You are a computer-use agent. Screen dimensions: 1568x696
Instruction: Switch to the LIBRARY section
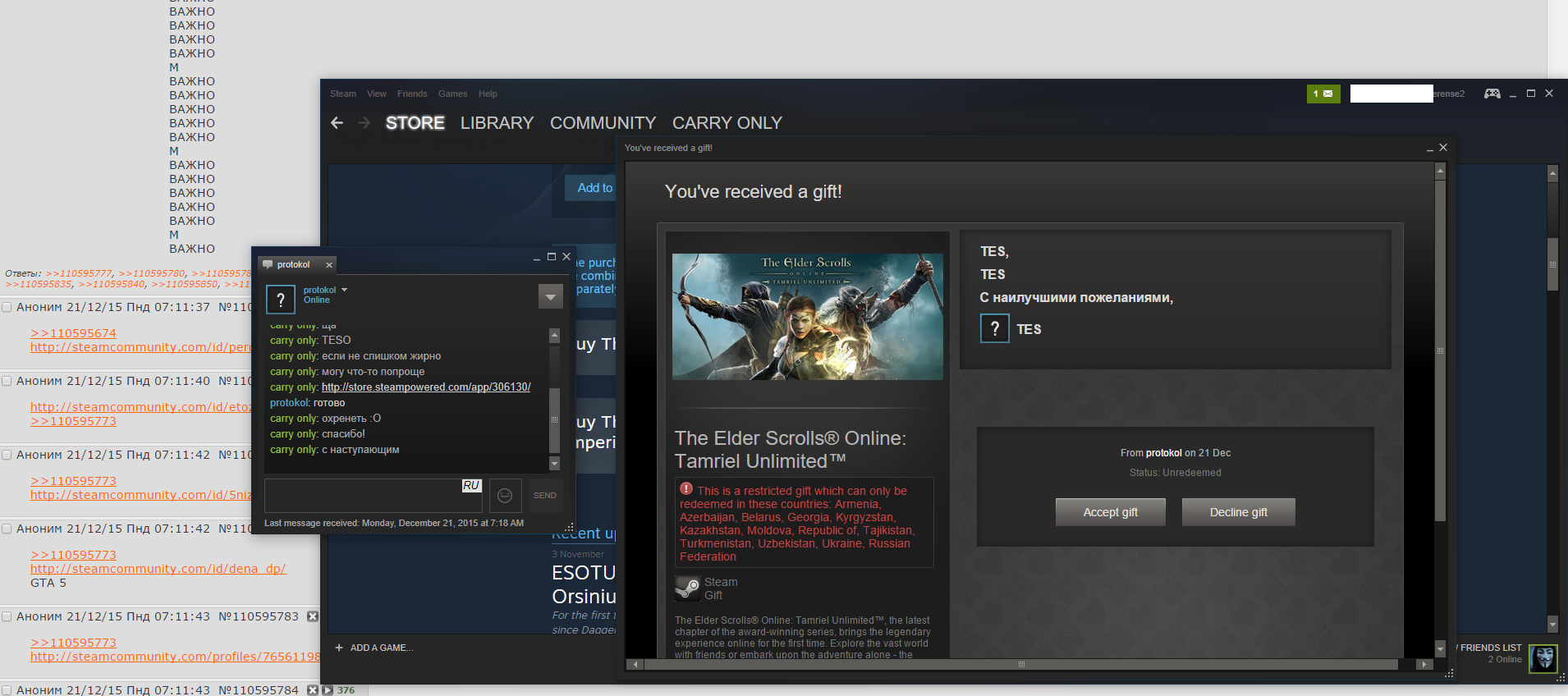coord(497,123)
